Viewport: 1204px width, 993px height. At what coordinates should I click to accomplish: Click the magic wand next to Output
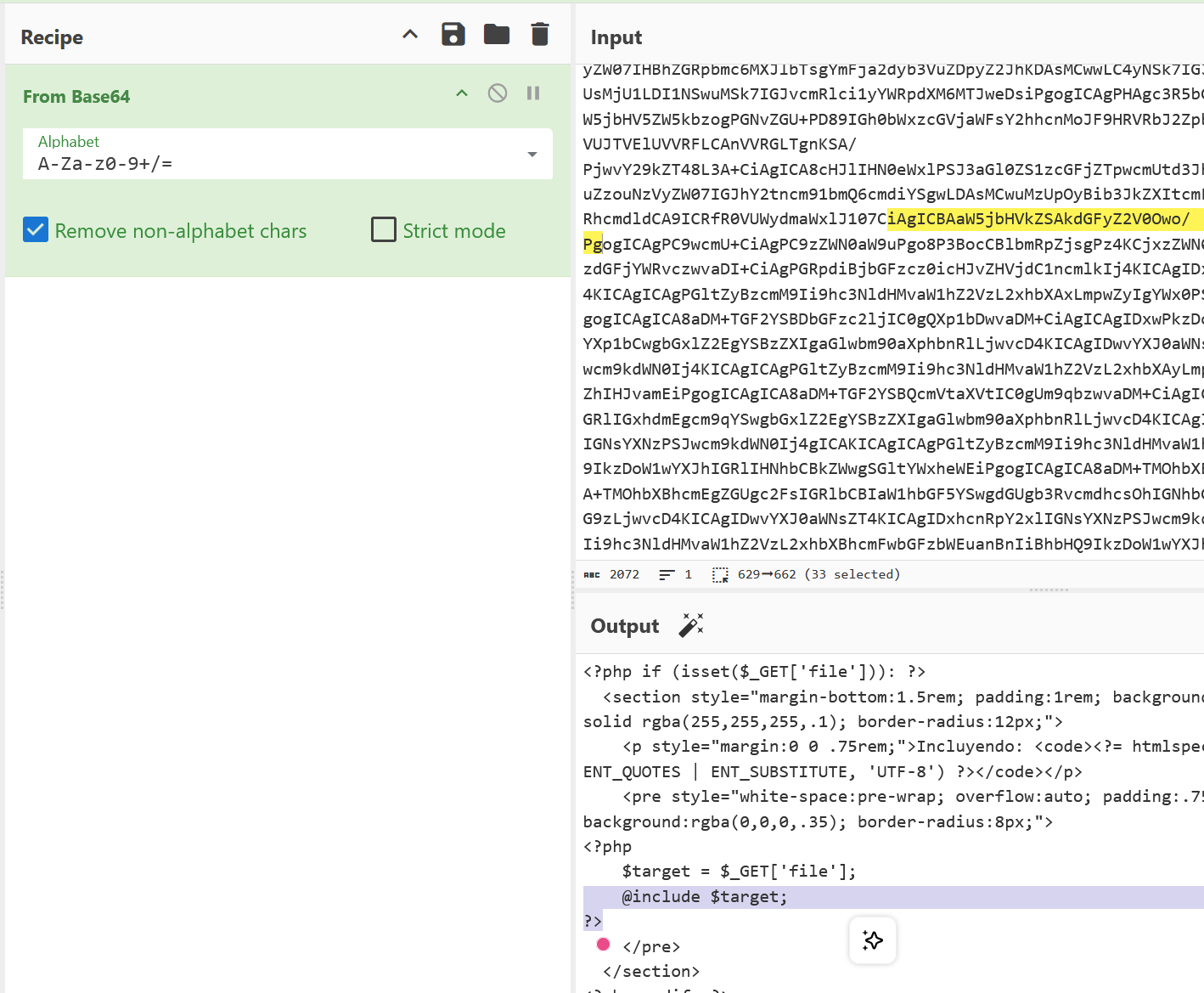tap(691, 625)
